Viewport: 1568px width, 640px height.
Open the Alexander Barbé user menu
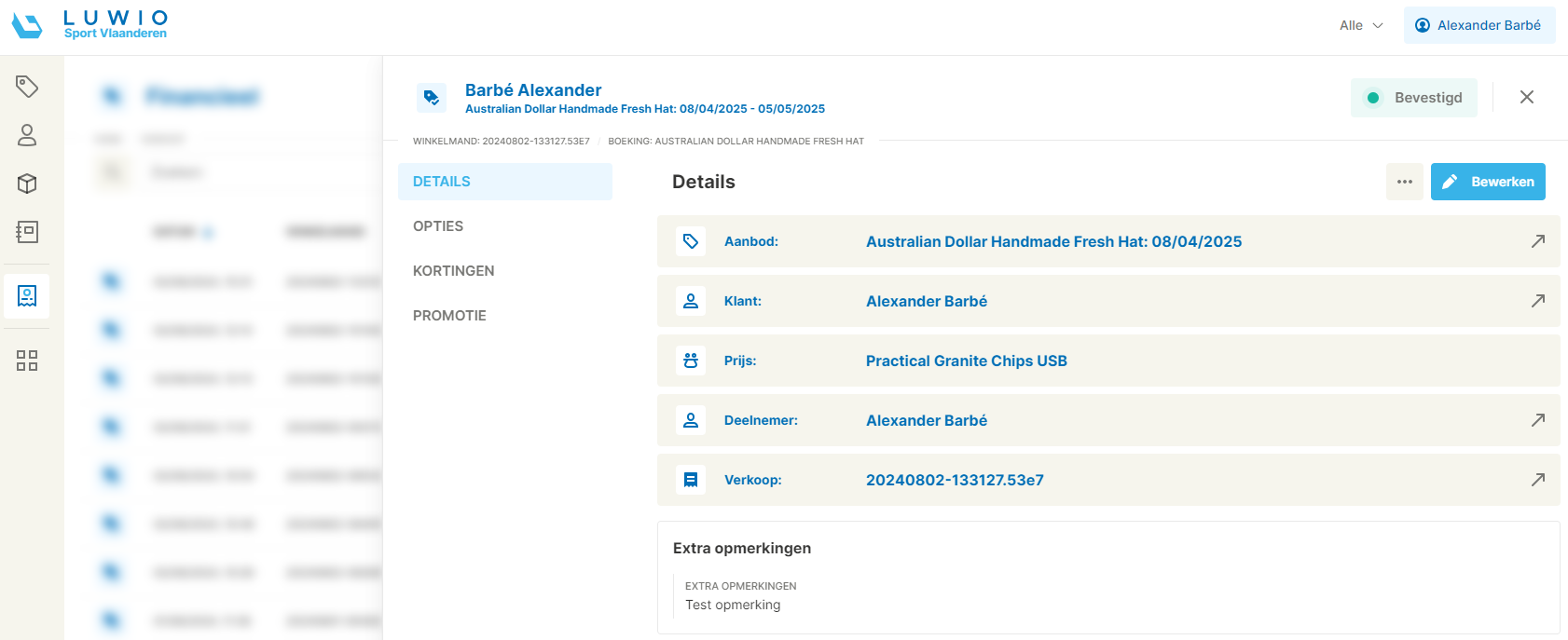1479,25
